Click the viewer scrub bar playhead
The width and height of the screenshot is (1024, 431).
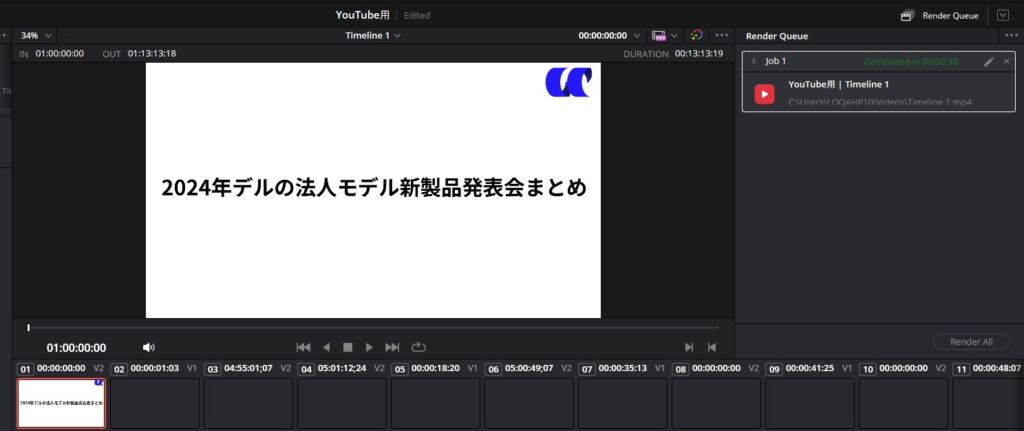click(x=28, y=328)
